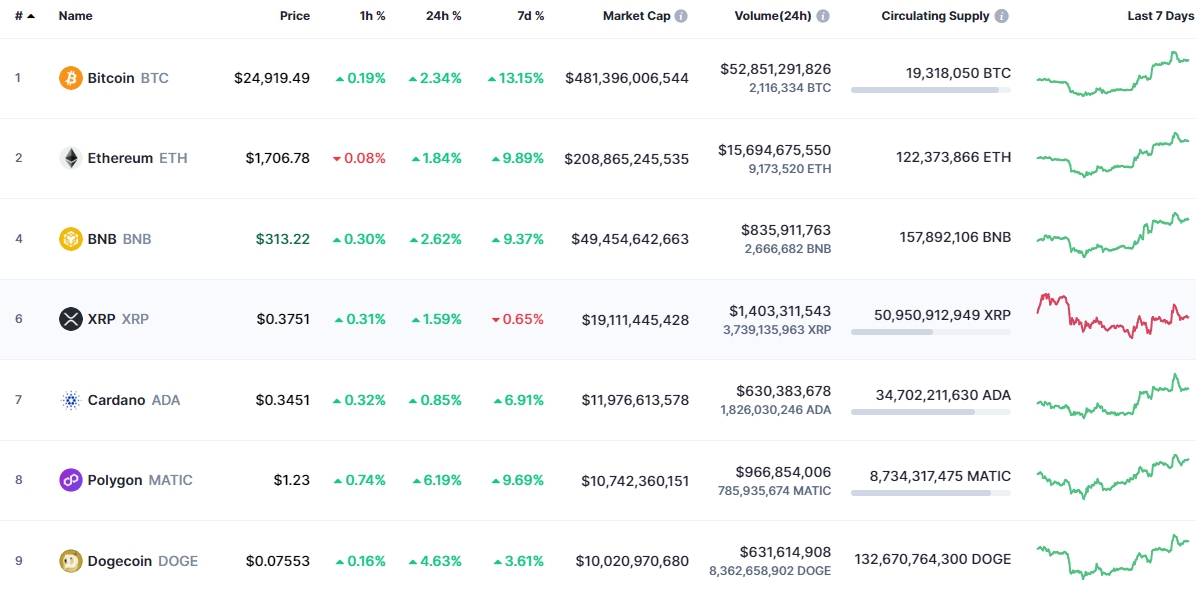The image size is (1196, 591).
Task: Click XRP price $0.3751
Action: (284, 319)
